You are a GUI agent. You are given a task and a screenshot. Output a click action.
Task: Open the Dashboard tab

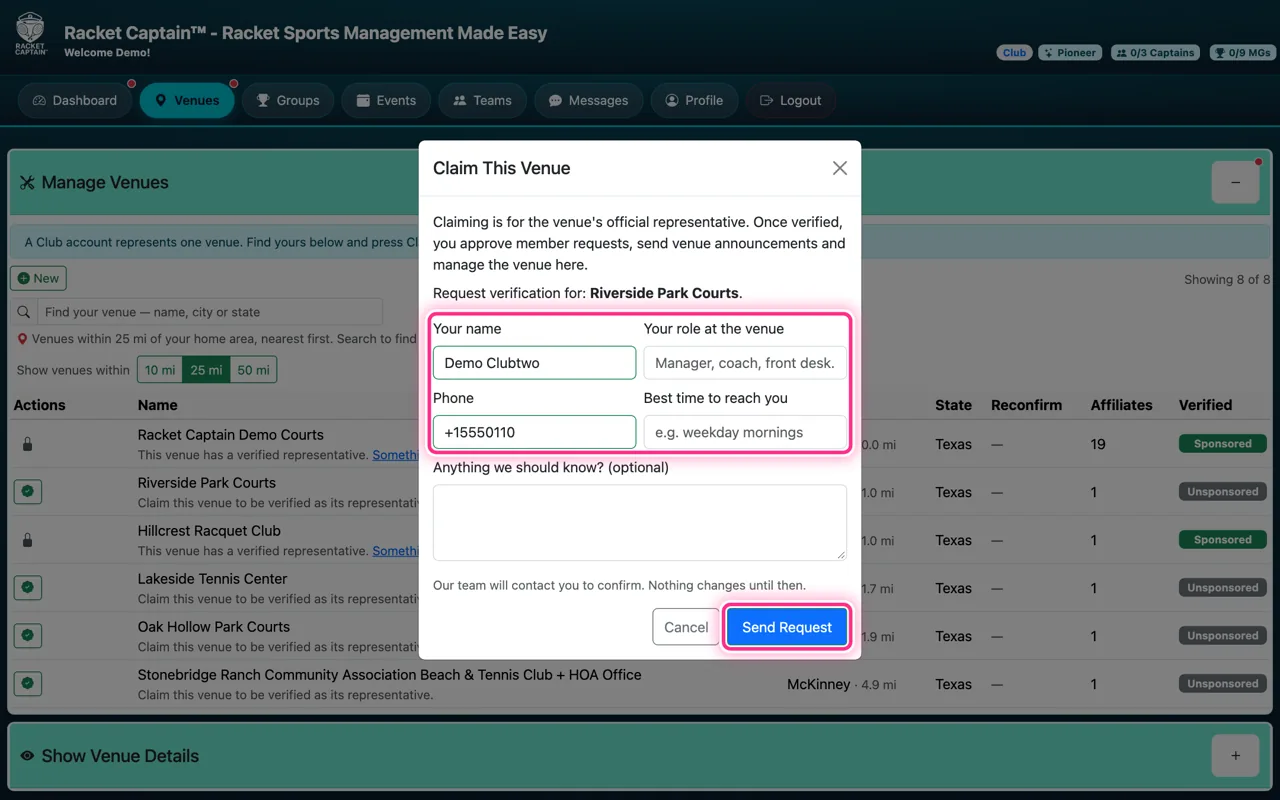click(75, 100)
